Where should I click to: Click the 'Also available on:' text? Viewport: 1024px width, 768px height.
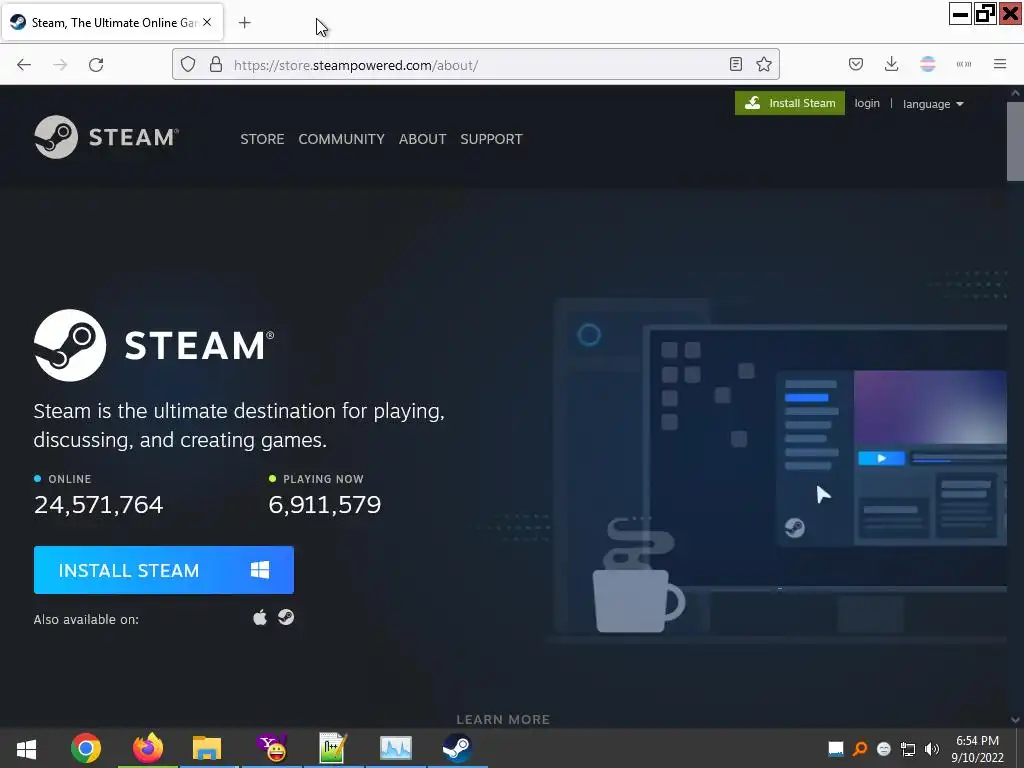point(86,619)
